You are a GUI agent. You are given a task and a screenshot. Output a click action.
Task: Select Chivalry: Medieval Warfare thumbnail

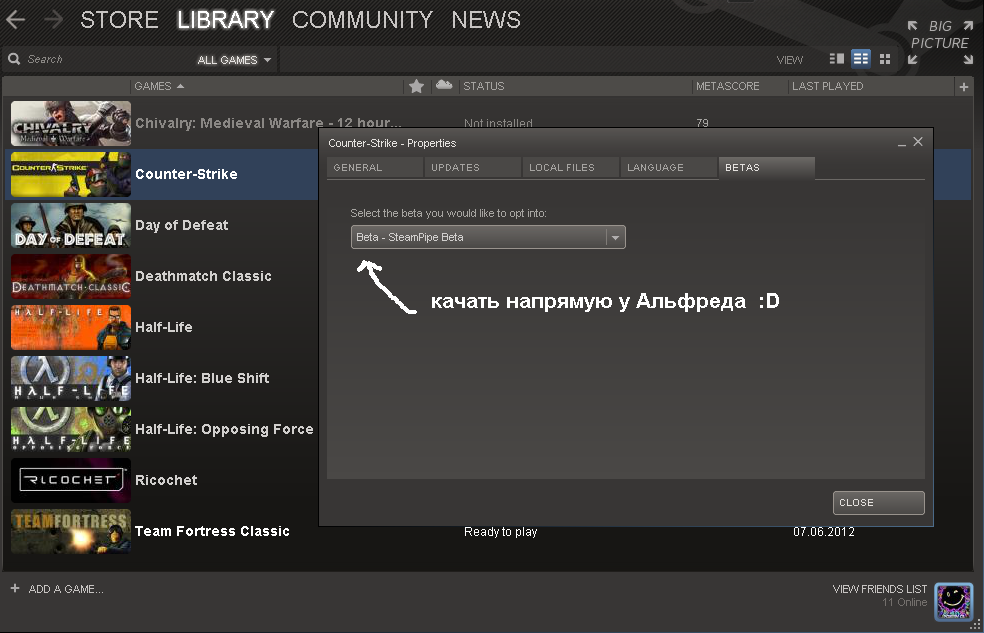[71, 124]
